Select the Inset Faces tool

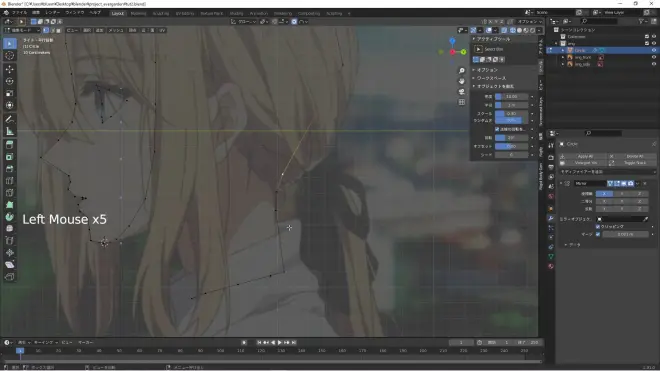10,157
